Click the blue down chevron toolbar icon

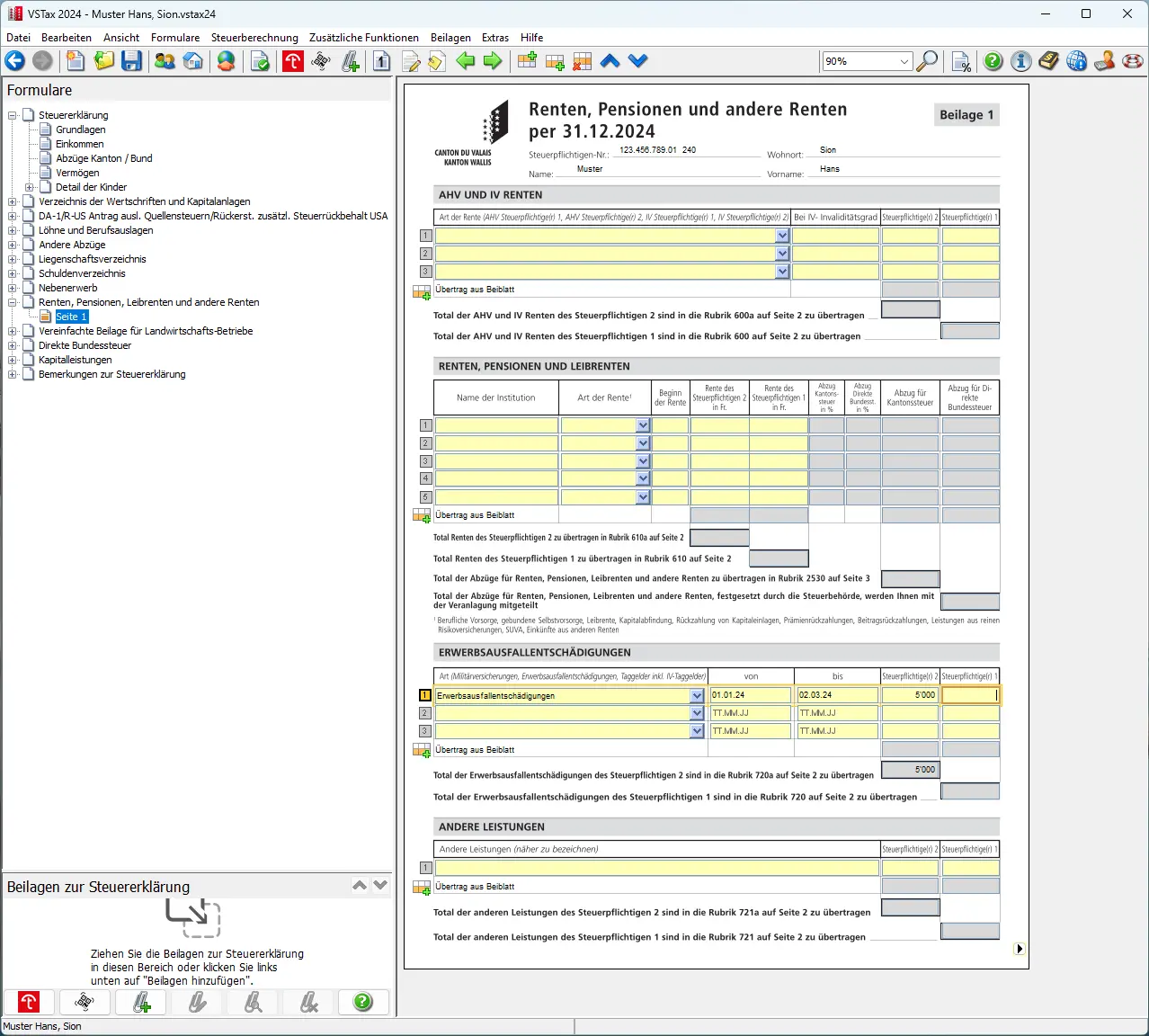pos(638,61)
